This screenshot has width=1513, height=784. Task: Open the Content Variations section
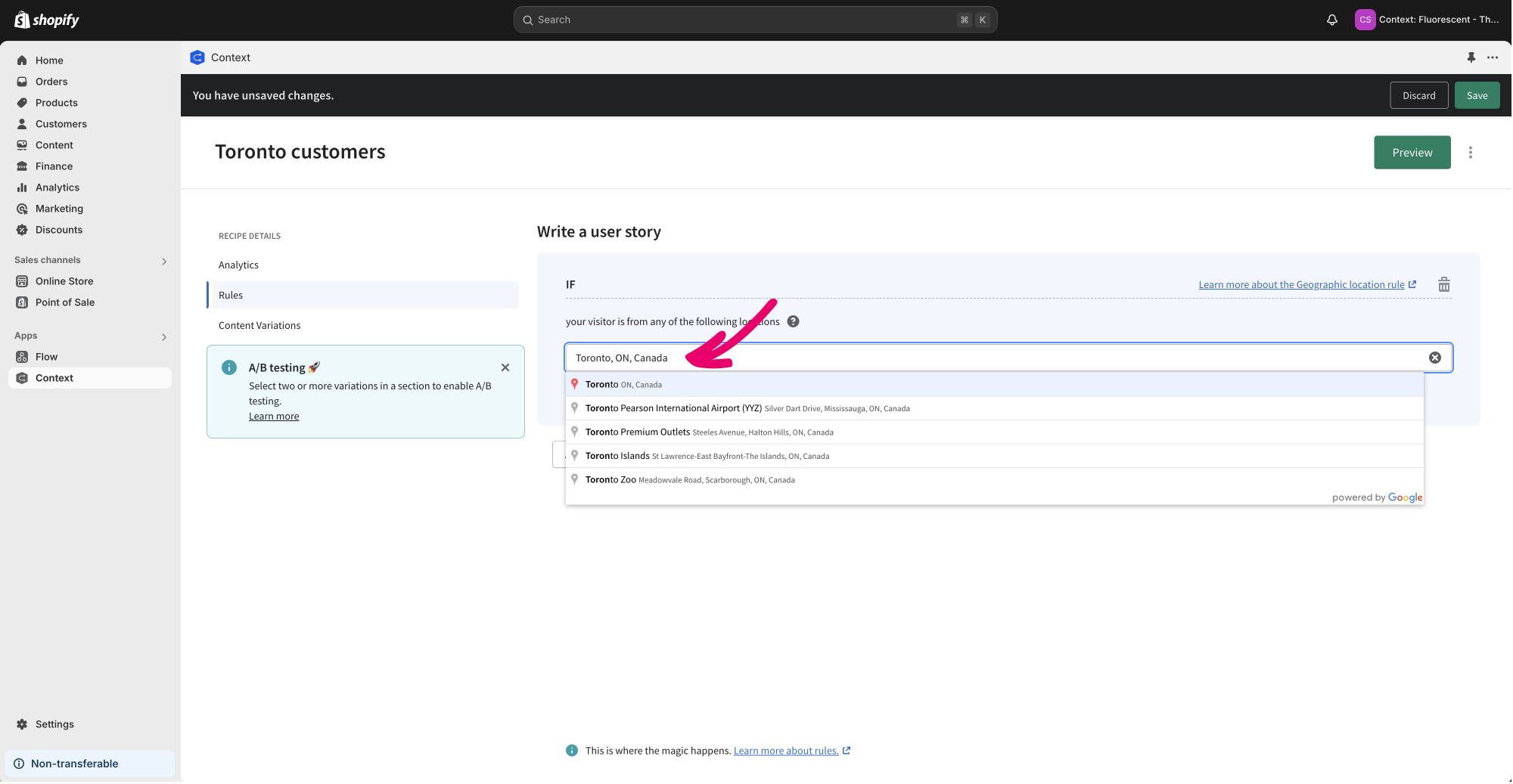point(259,326)
